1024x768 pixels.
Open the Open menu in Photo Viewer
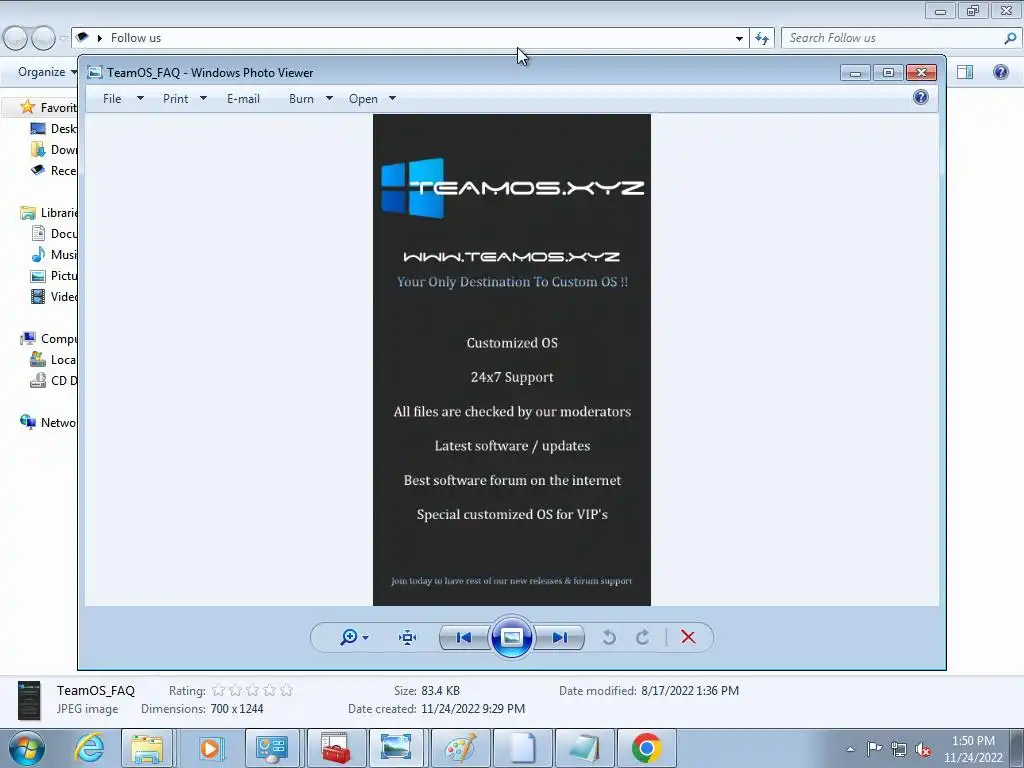click(x=363, y=99)
